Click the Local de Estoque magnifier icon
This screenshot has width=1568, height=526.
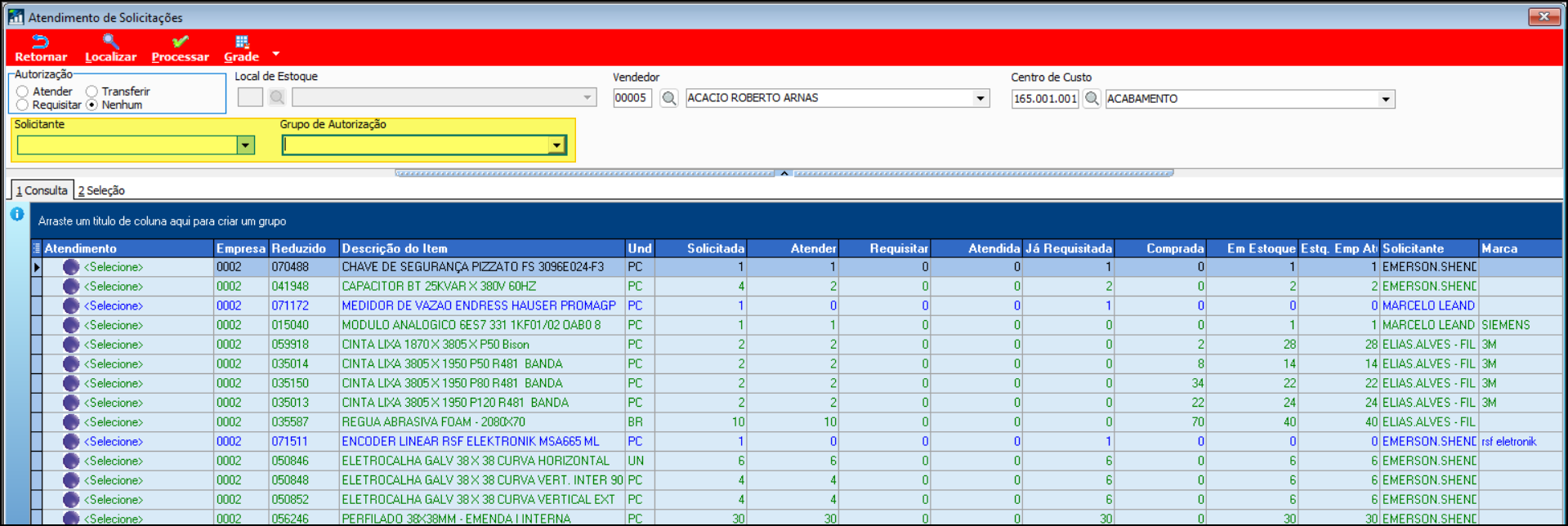point(277,97)
